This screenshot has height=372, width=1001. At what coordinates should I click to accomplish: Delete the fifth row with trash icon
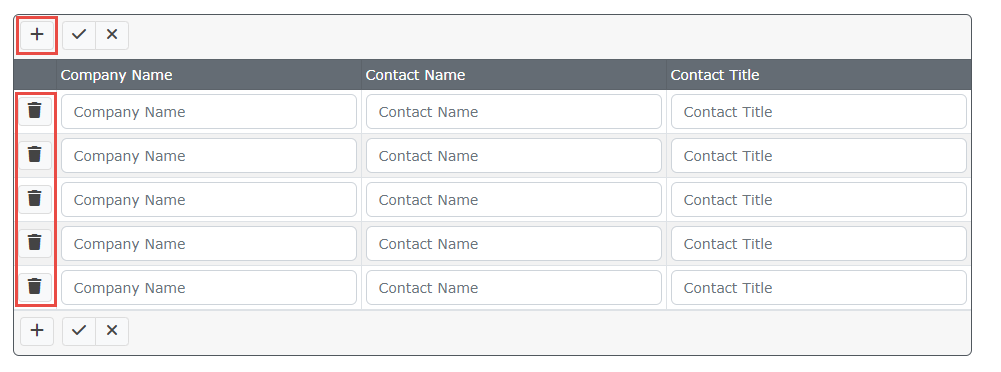point(35,287)
